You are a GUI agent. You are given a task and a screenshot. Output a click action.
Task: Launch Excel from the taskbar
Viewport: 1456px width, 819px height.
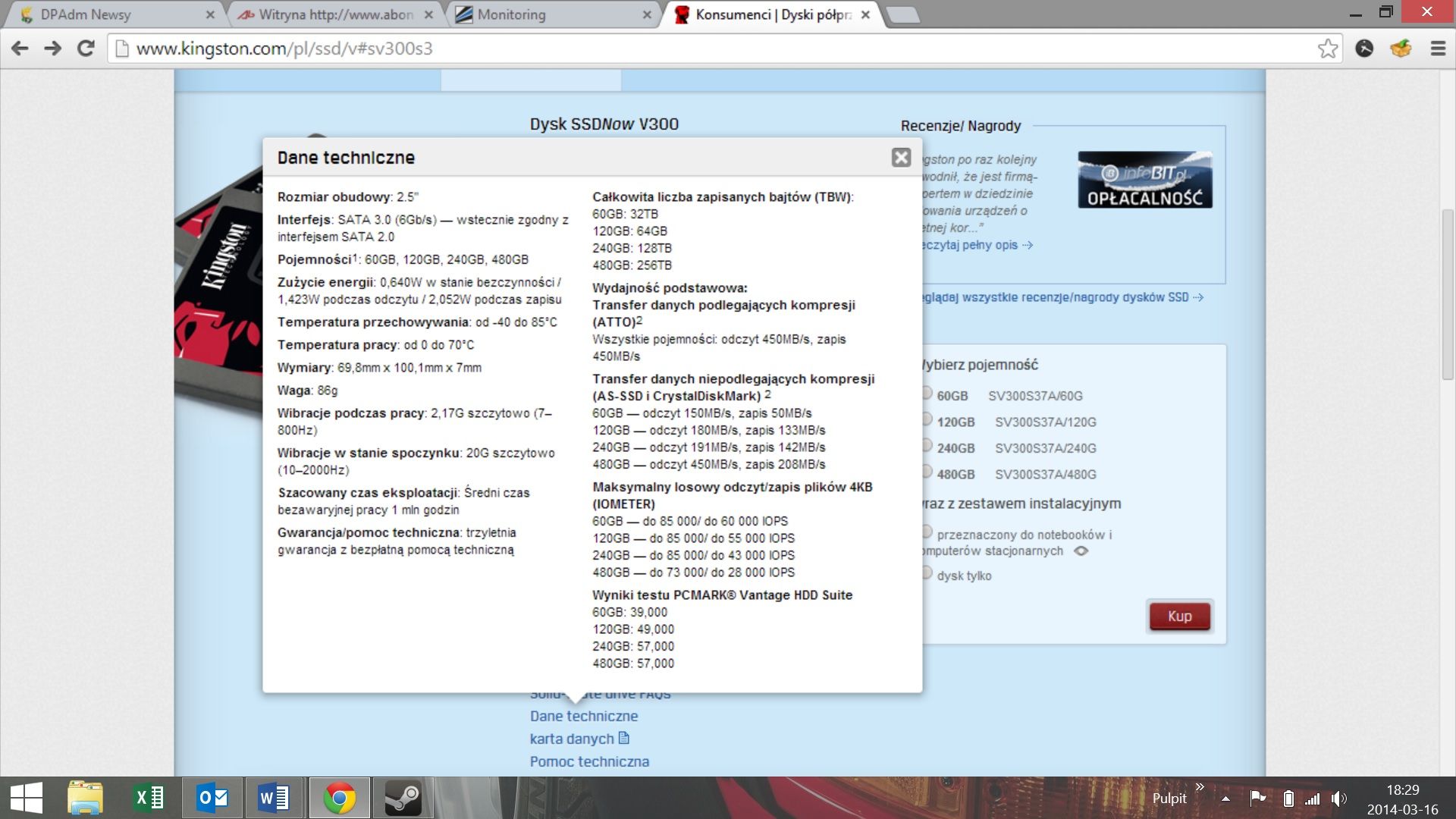149,798
